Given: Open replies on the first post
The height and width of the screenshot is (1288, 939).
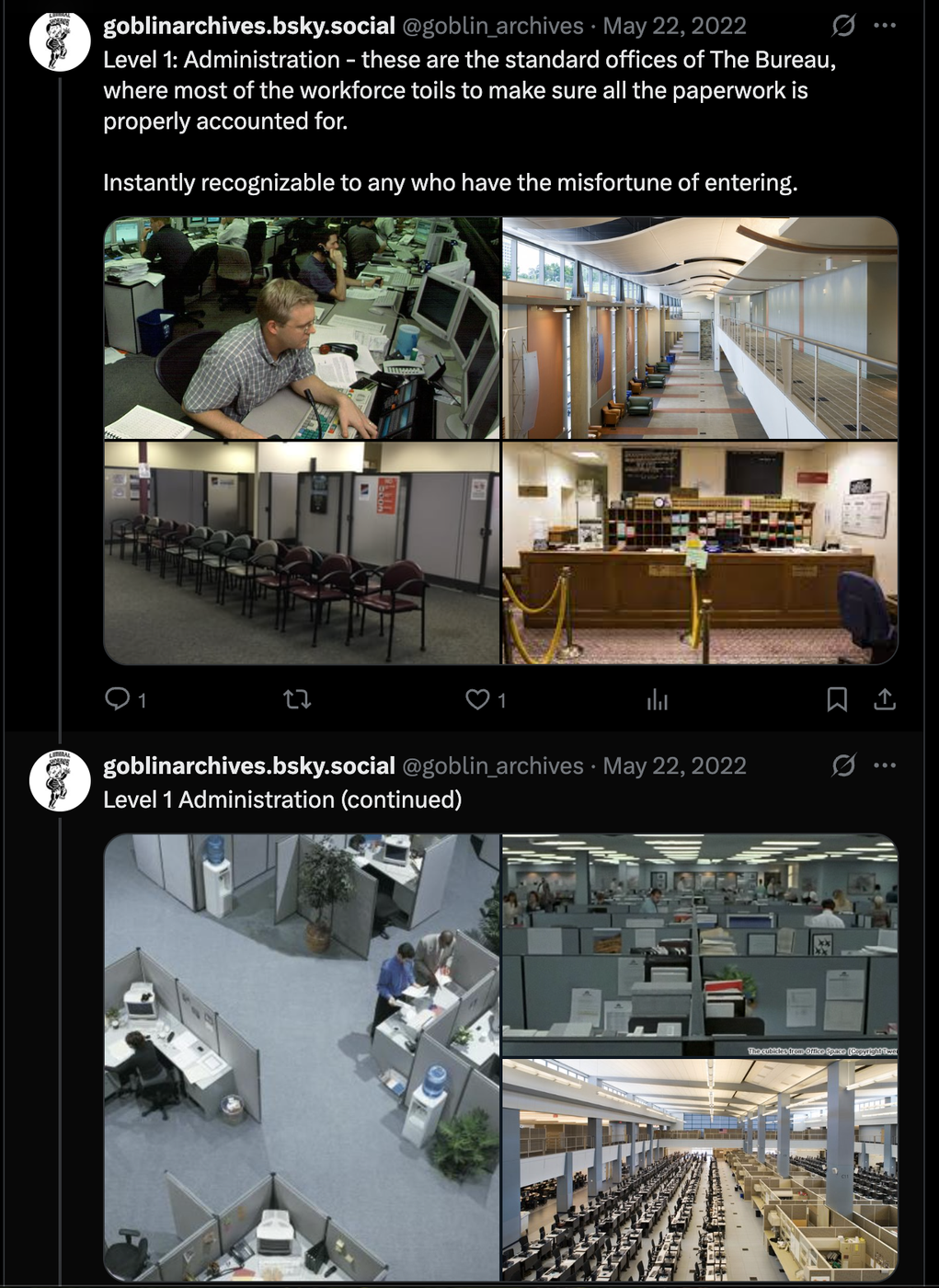Looking at the screenshot, I should (x=125, y=699).
